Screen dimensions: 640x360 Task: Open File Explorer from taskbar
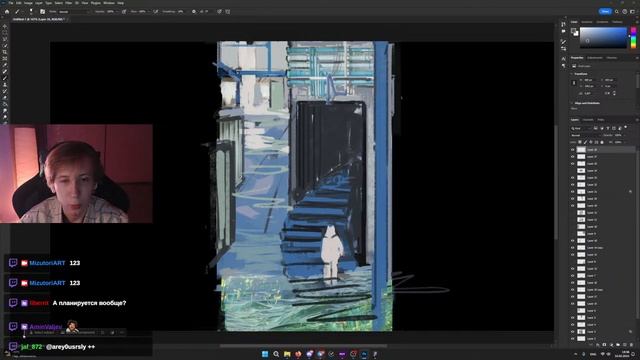[x=287, y=354]
